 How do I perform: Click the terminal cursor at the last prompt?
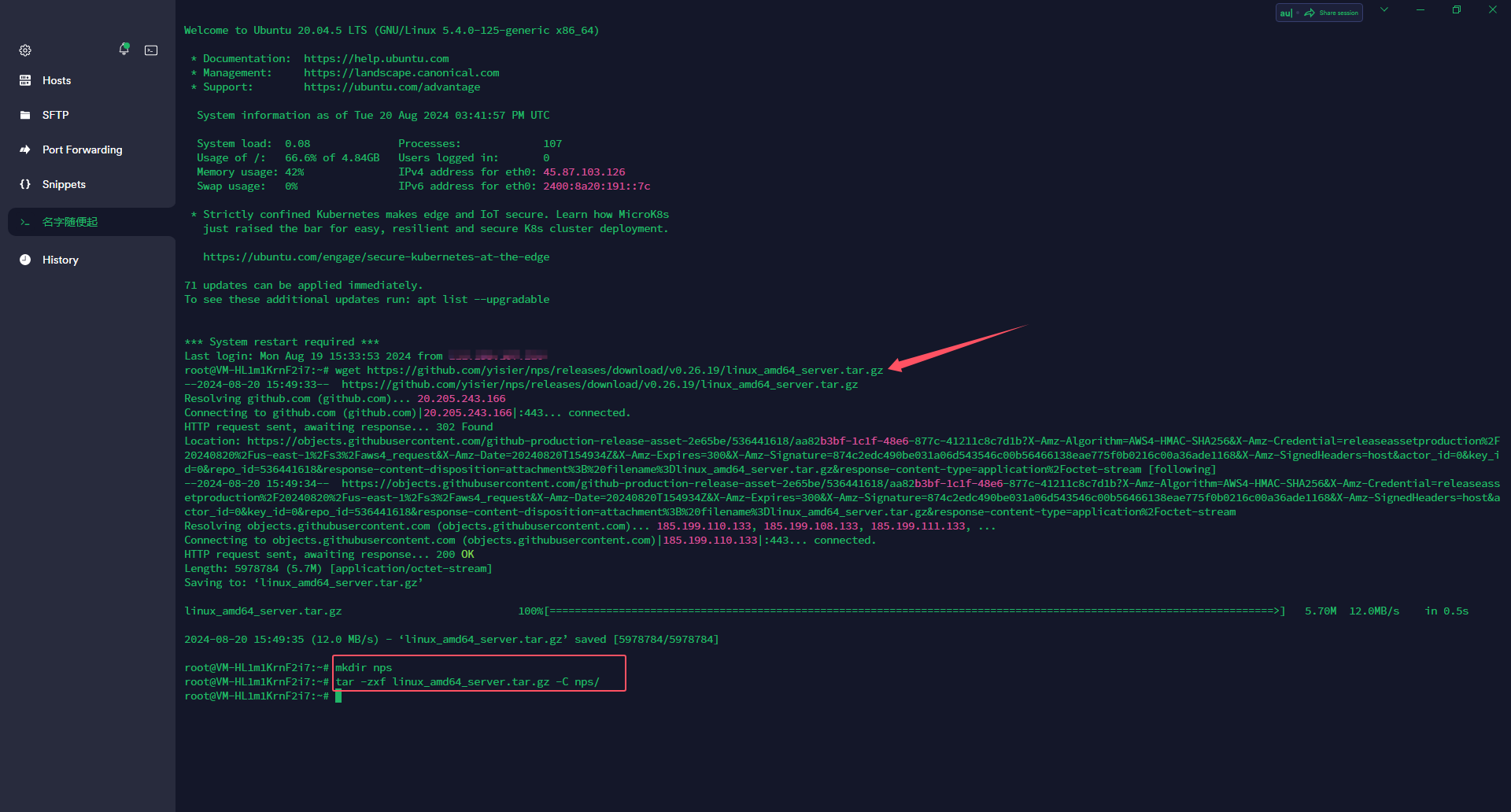338,696
